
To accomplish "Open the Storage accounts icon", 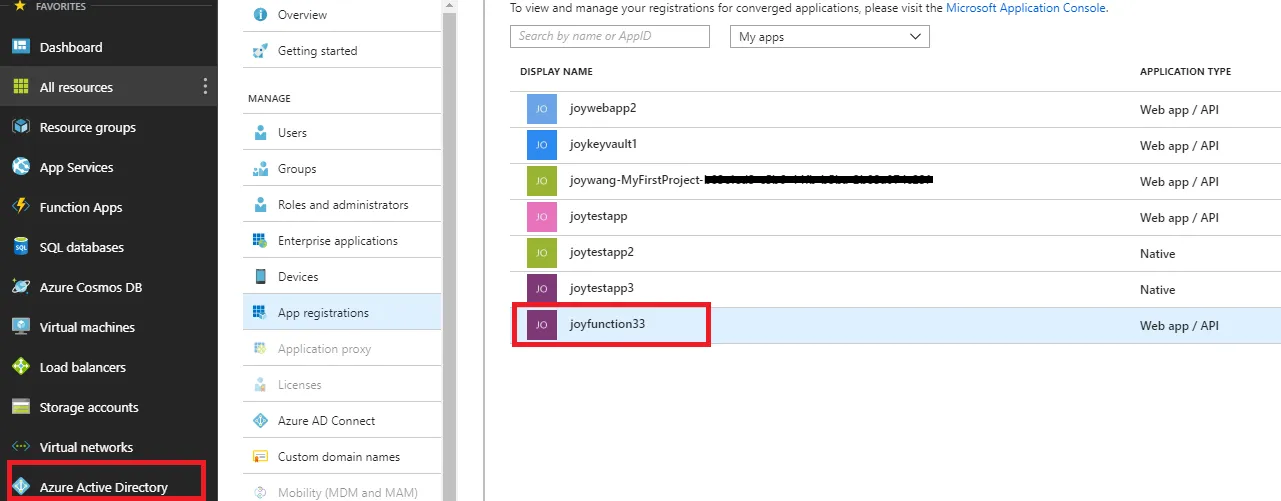I will [x=20, y=407].
